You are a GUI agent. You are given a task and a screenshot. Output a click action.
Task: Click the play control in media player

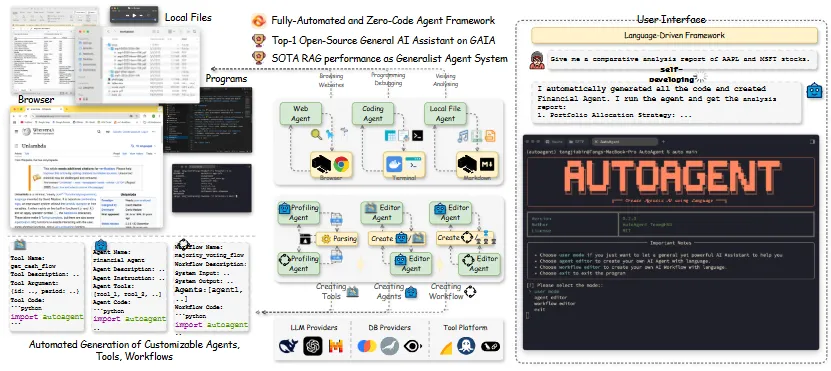click(x=134, y=16)
